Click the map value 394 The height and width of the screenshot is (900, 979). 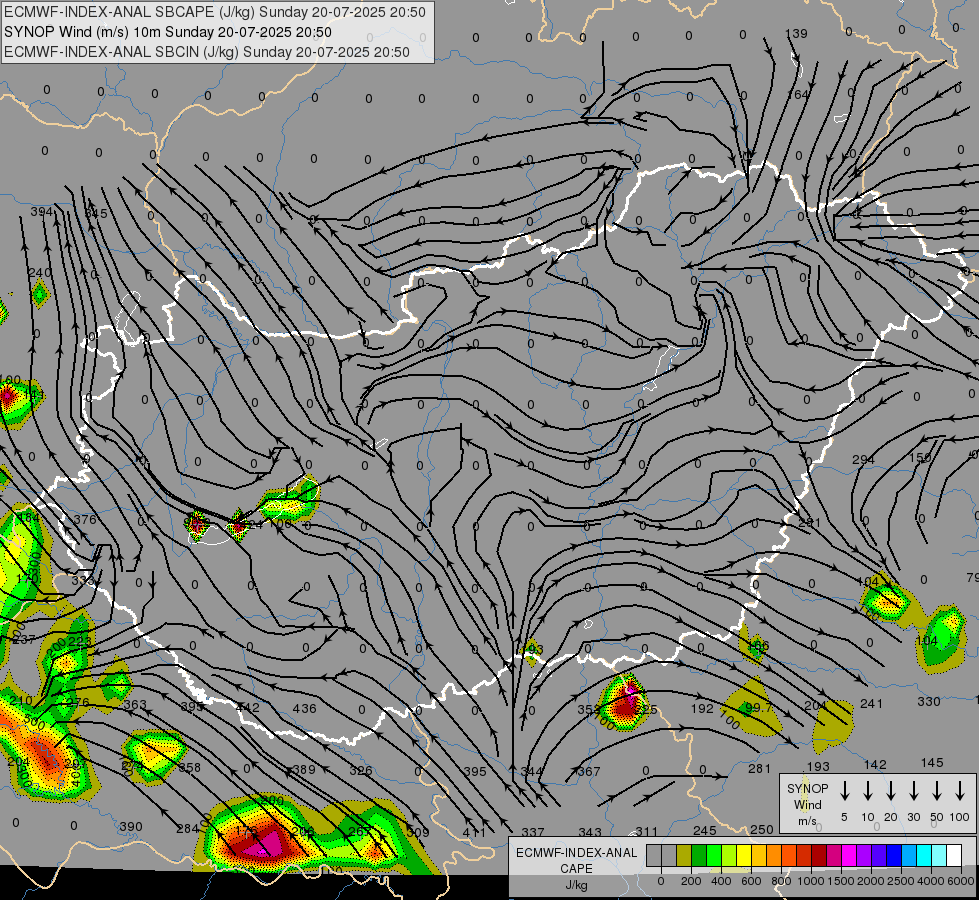[42, 212]
